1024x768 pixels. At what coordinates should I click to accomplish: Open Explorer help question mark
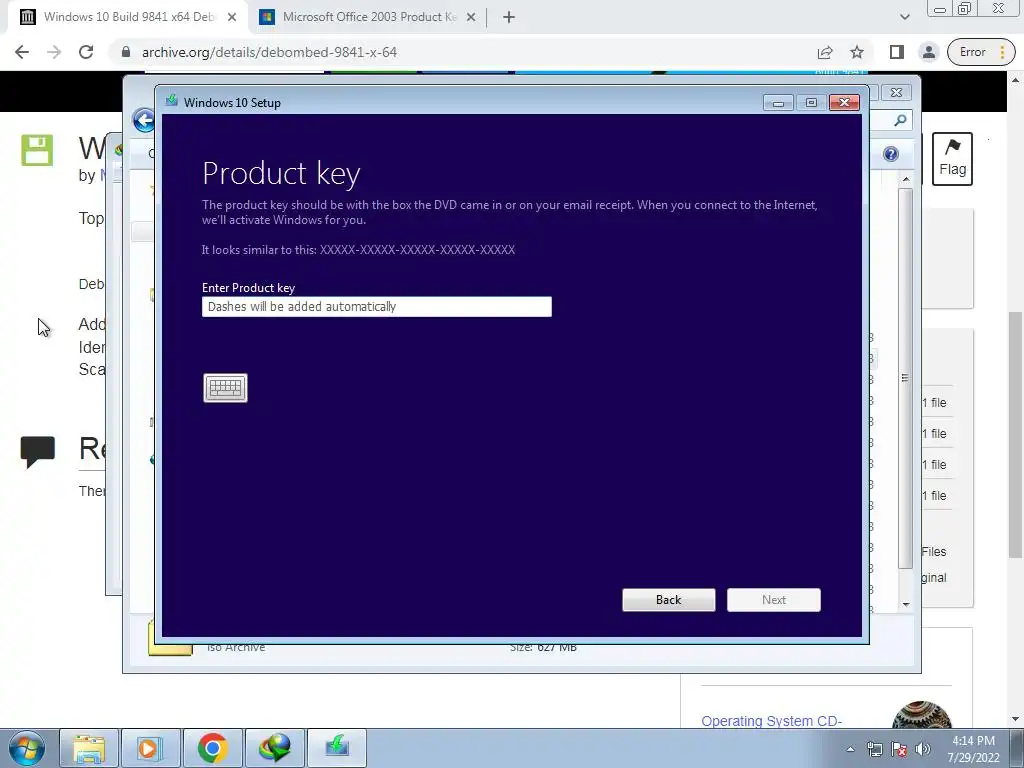[891, 154]
